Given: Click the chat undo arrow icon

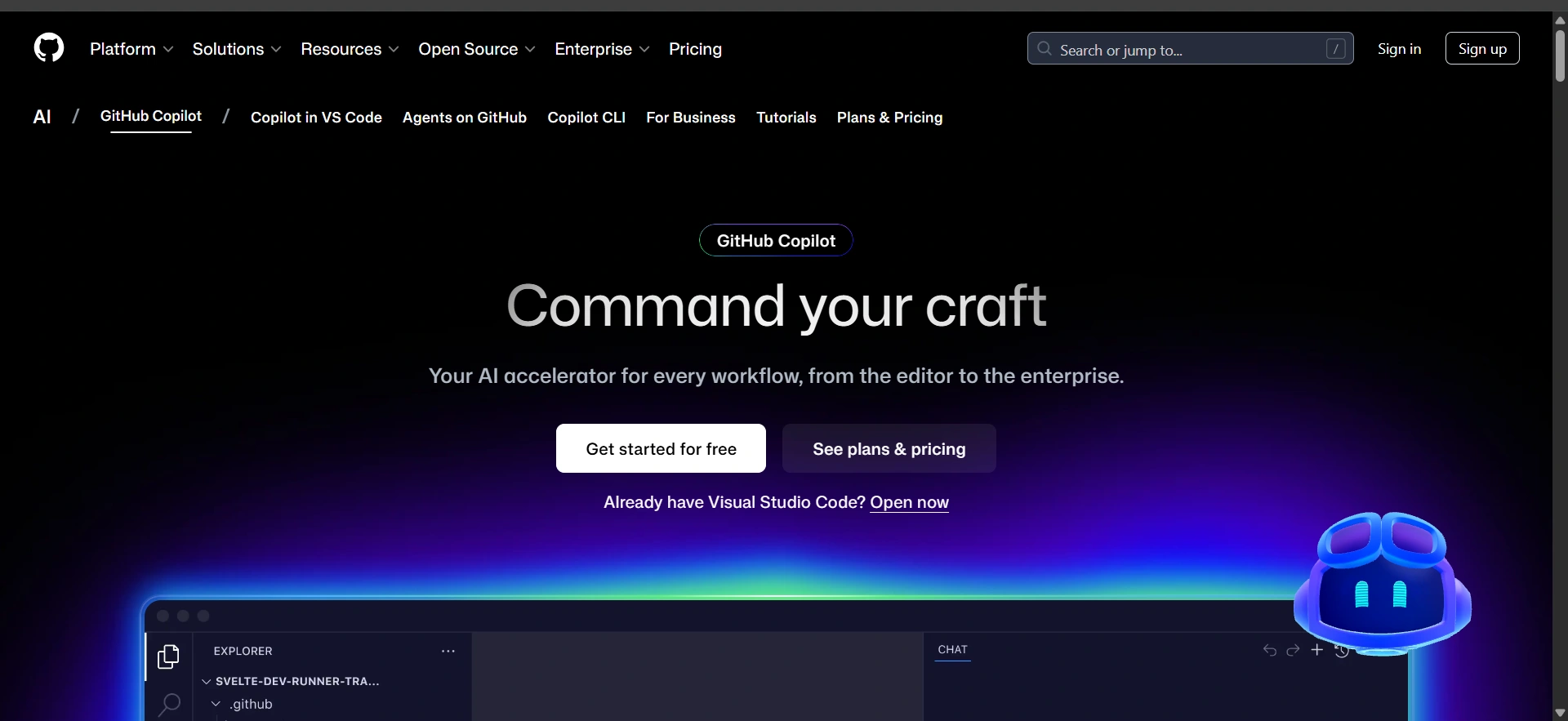Looking at the screenshot, I should tap(1270, 650).
